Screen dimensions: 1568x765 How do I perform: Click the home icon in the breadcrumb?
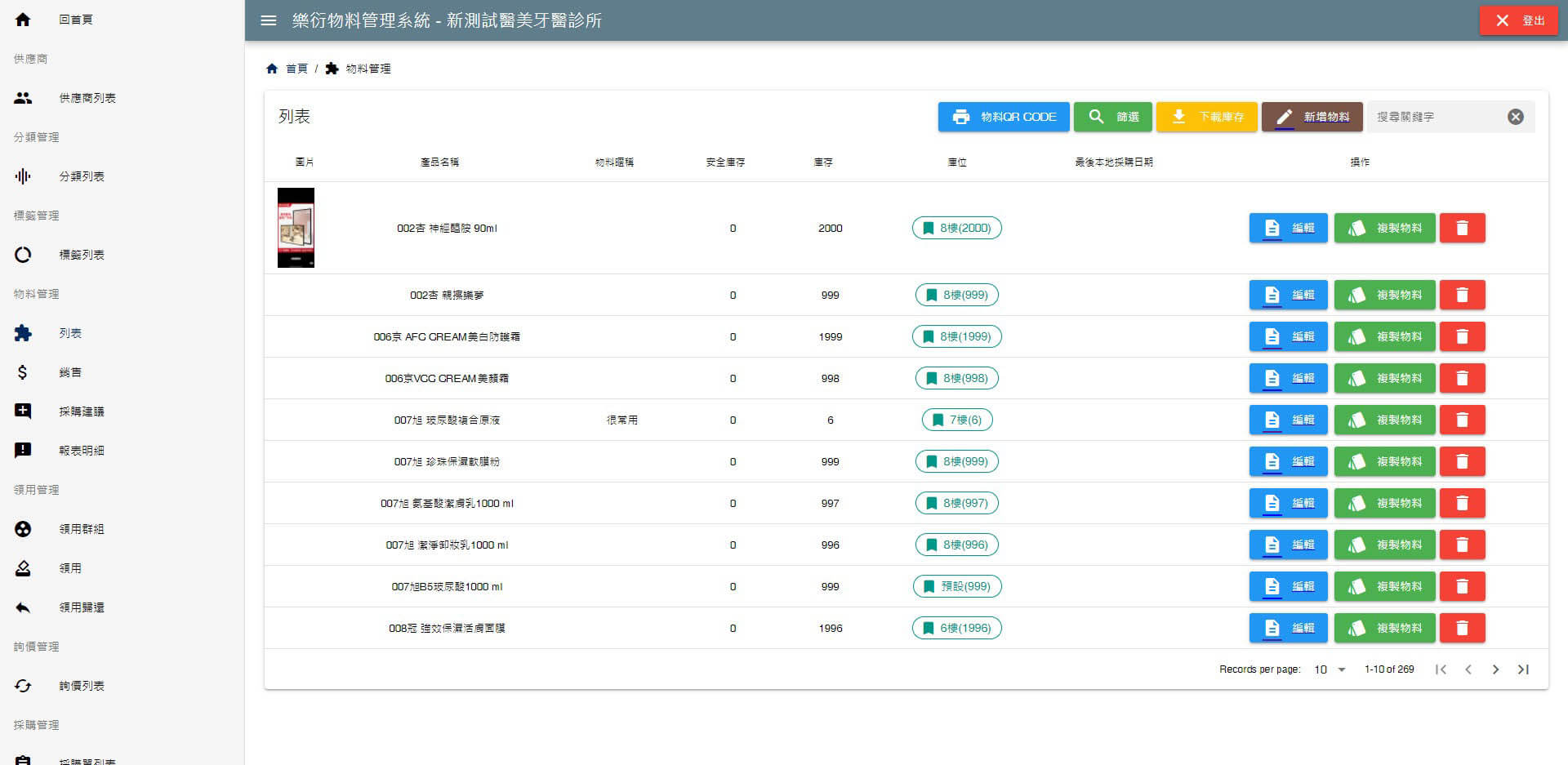click(x=272, y=69)
